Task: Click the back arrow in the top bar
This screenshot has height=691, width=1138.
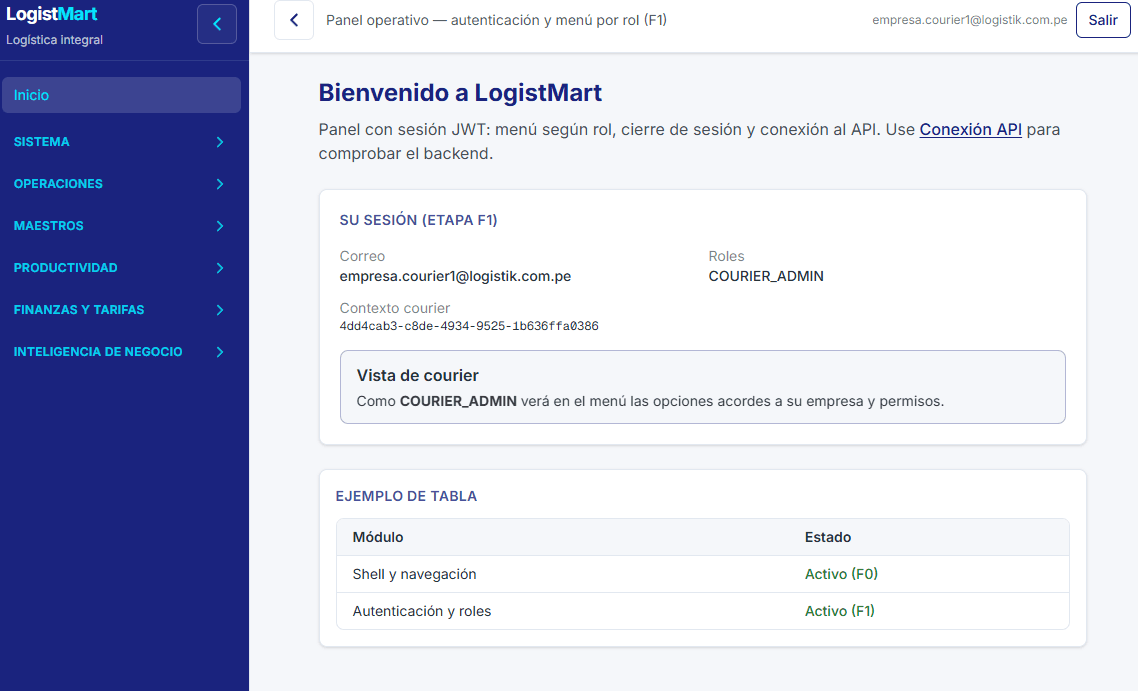Action: point(293,19)
